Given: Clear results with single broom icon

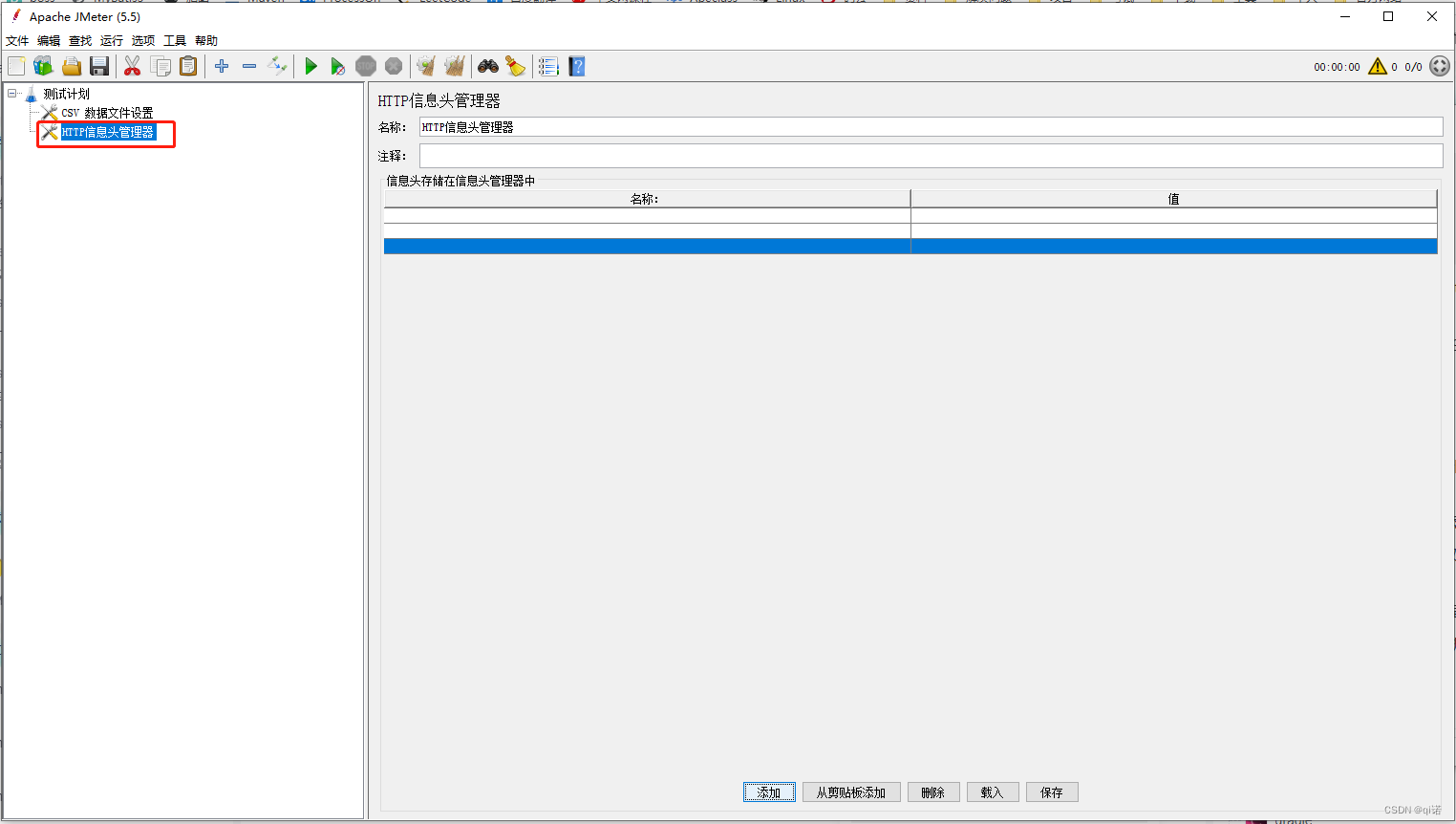Looking at the screenshot, I should (426, 66).
